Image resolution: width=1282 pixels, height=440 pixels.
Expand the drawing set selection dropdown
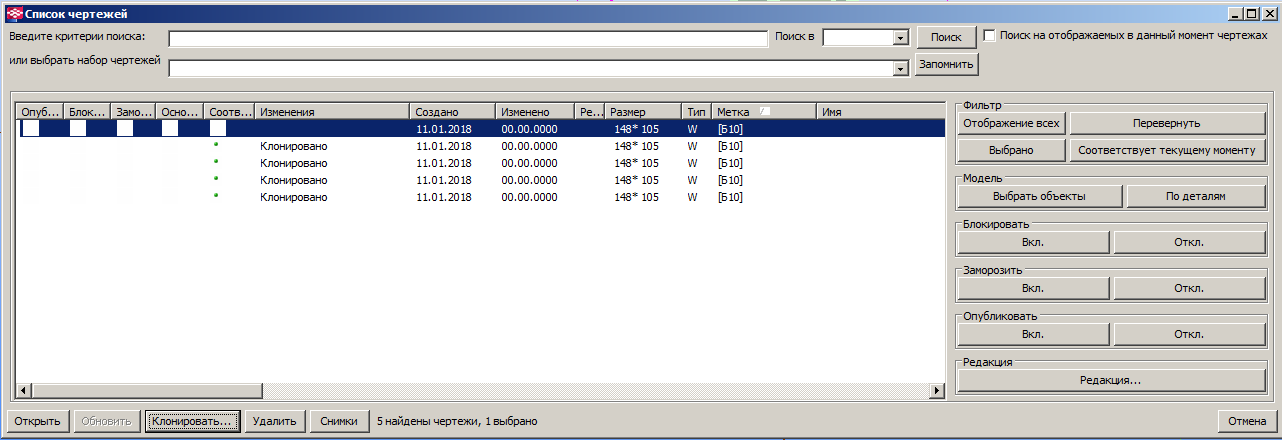click(900, 68)
